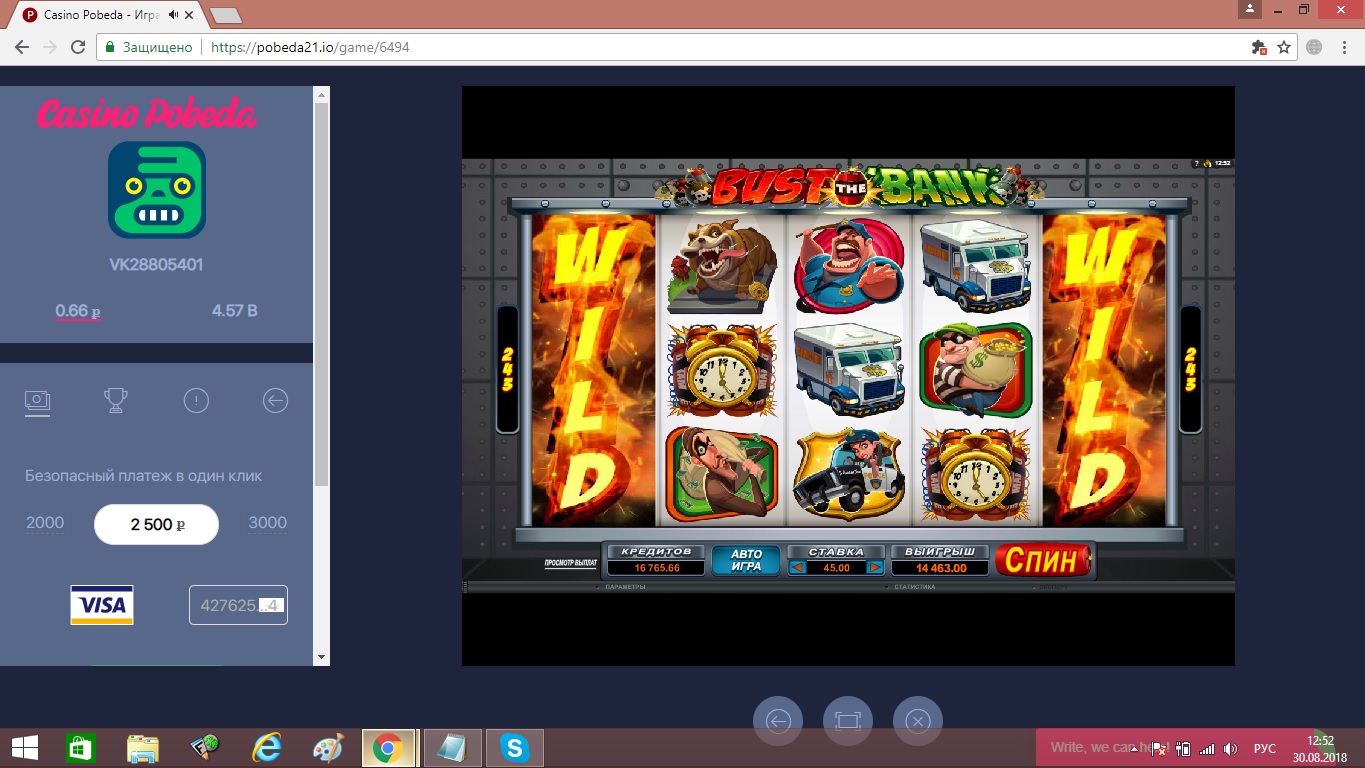Decrease the bet with left arrow
Viewport: 1365px width, 768px height.
pos(797,568)
